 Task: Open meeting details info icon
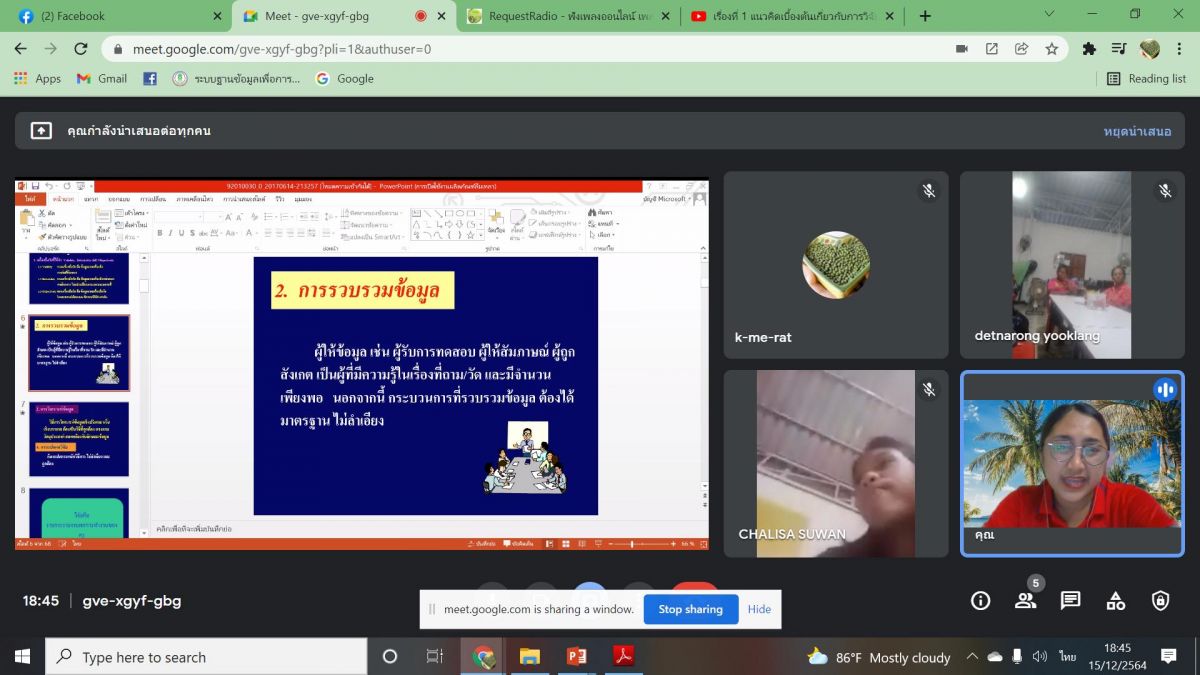(980, 600)
